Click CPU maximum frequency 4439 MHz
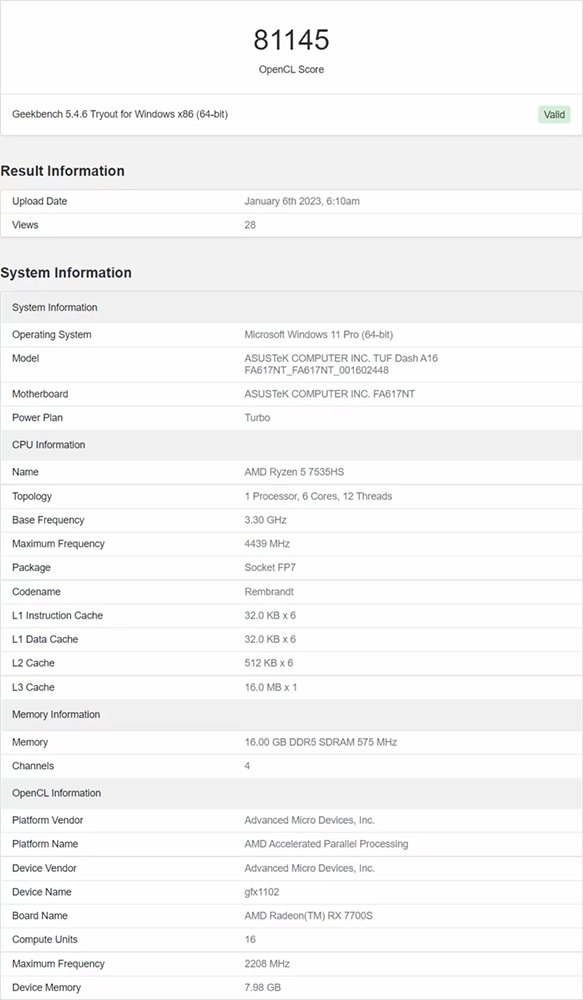This screenshot has height=1000, width=583. [267, 543]
